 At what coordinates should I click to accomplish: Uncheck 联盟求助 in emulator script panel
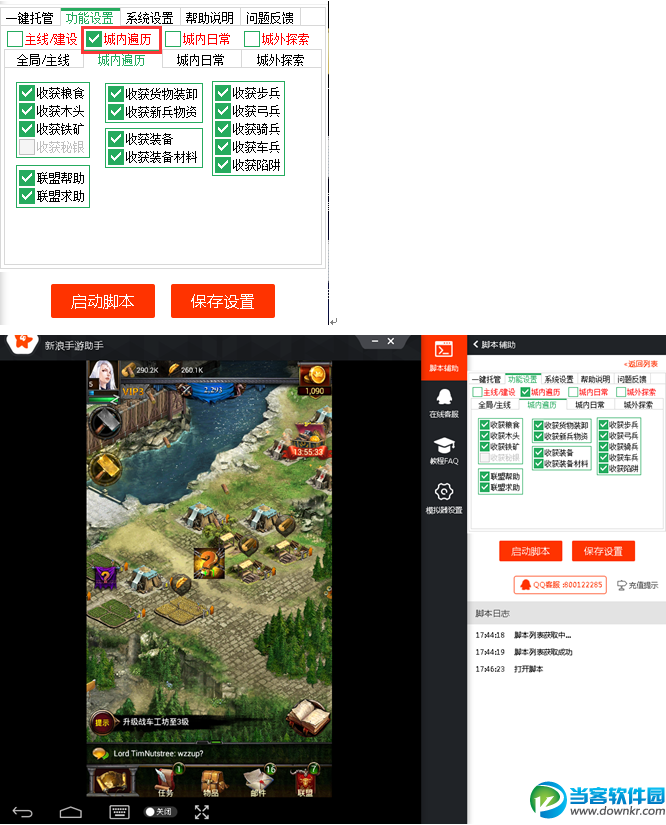[485, 487]
